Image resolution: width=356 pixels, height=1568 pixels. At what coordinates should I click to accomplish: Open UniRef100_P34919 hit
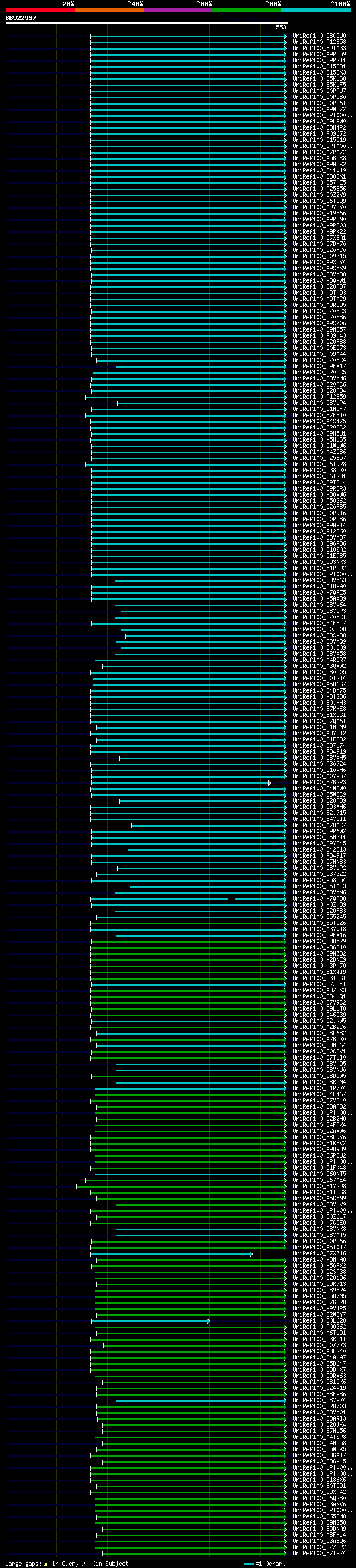click(x=319, y=752)
